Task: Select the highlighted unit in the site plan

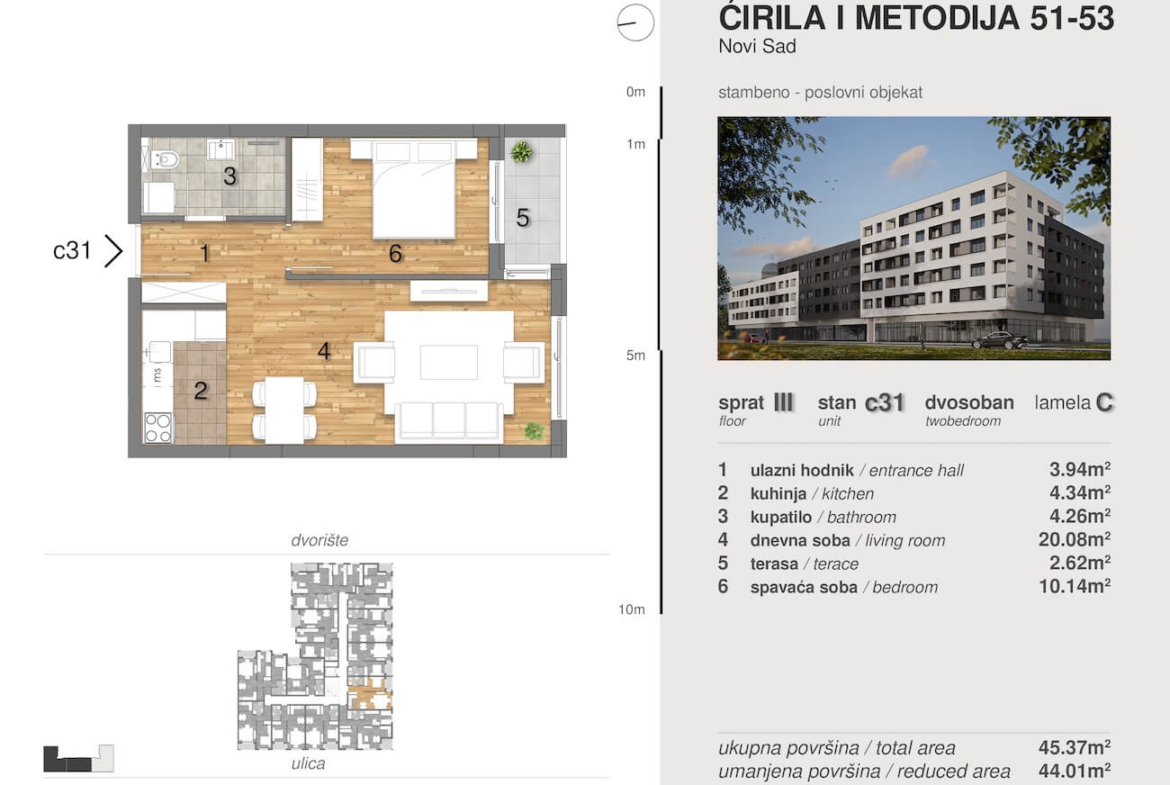Action: [x=371, y=689]
